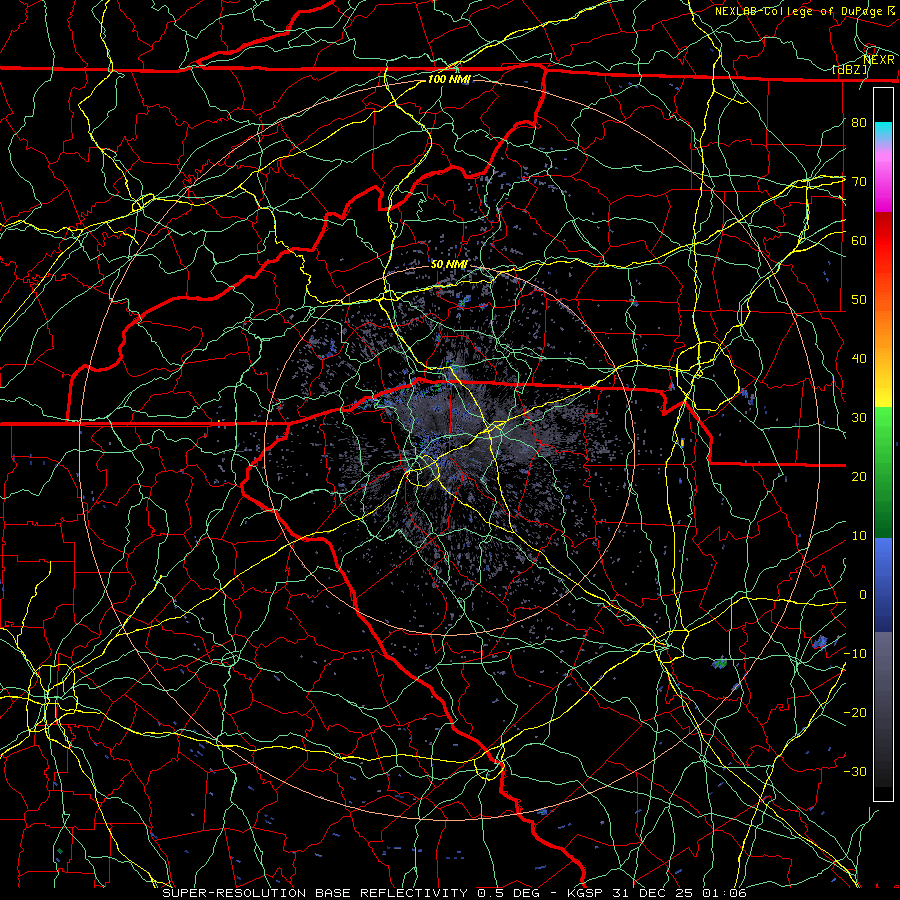Screen dimensions: 900x900
Task: Click the -20 value on the dBZ scale
Action: (855, 713)
